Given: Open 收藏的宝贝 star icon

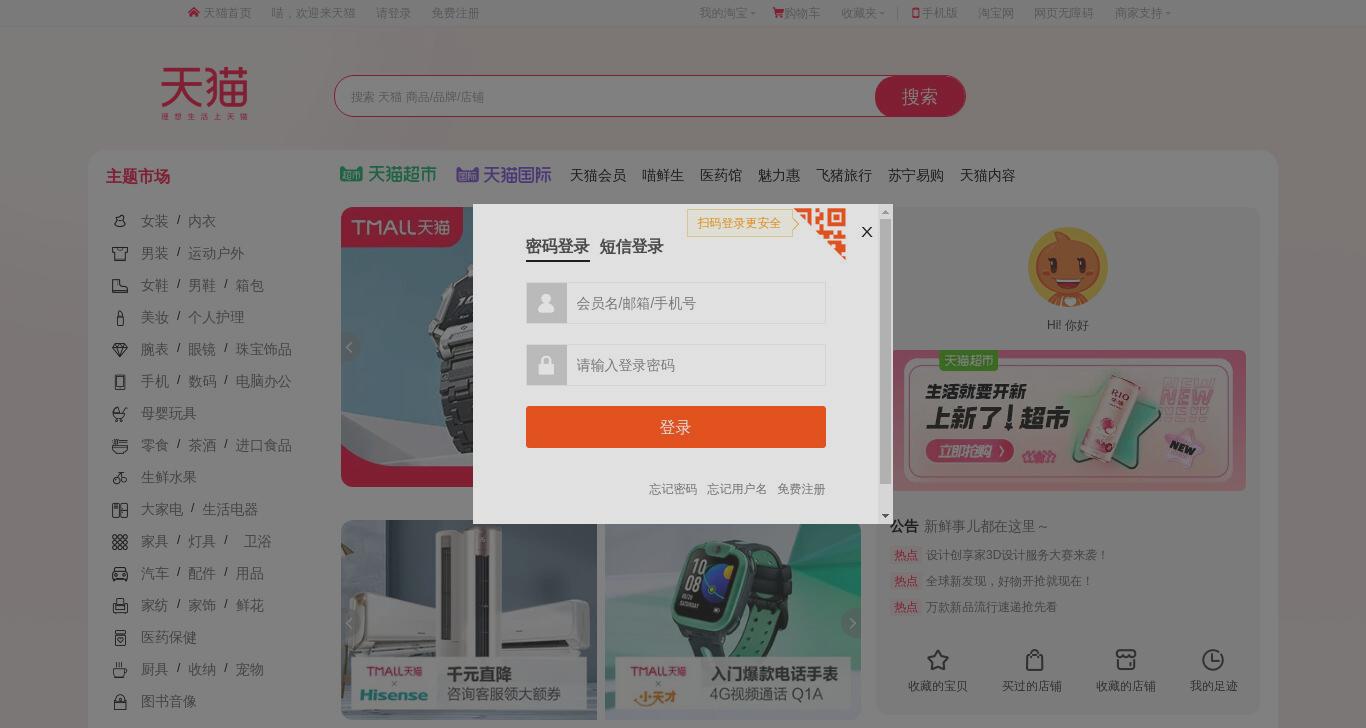Looking at the screenshot, I should coord(937,660).
